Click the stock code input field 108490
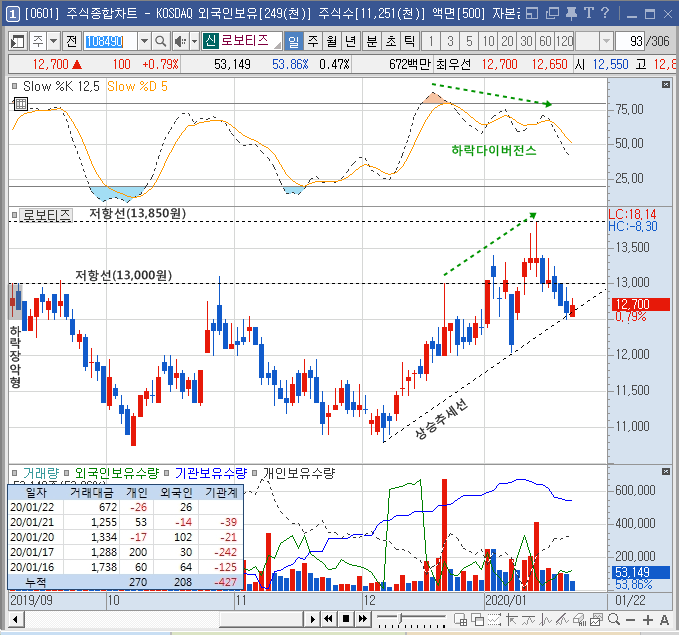Viewport: 679px width, 635px height. coord(110,42)
